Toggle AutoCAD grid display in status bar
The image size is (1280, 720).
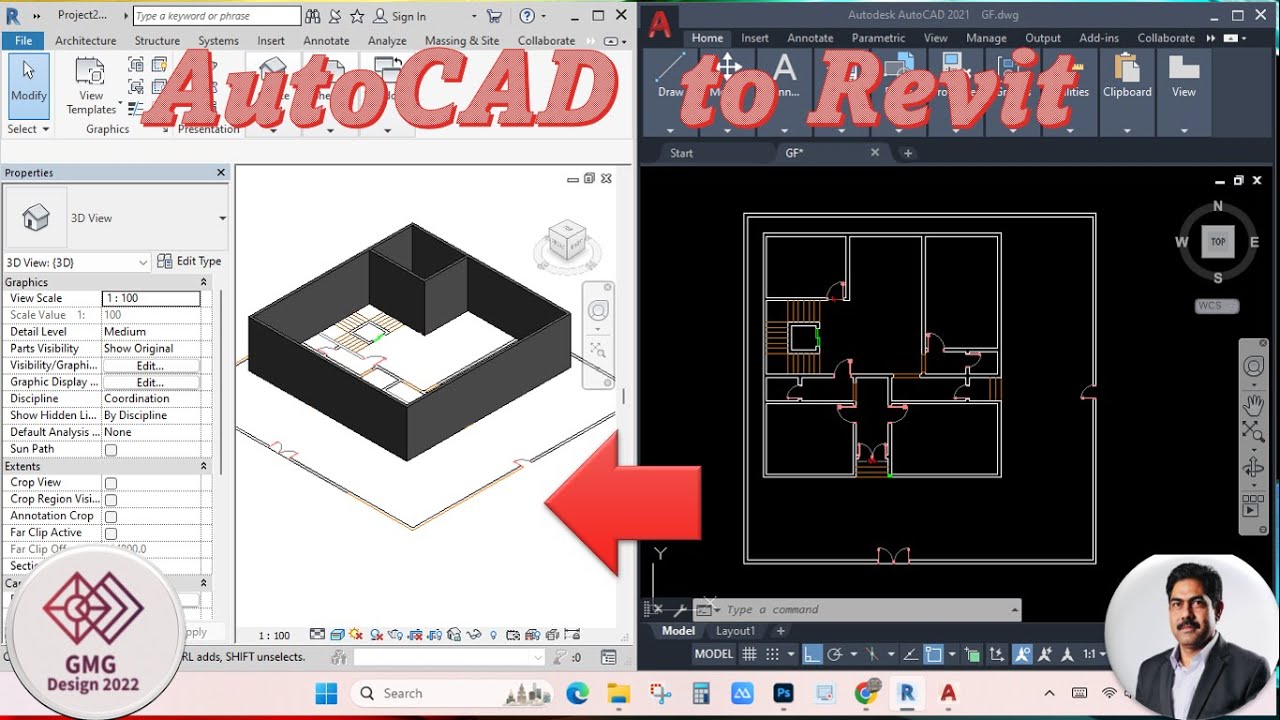click(749, 654)
